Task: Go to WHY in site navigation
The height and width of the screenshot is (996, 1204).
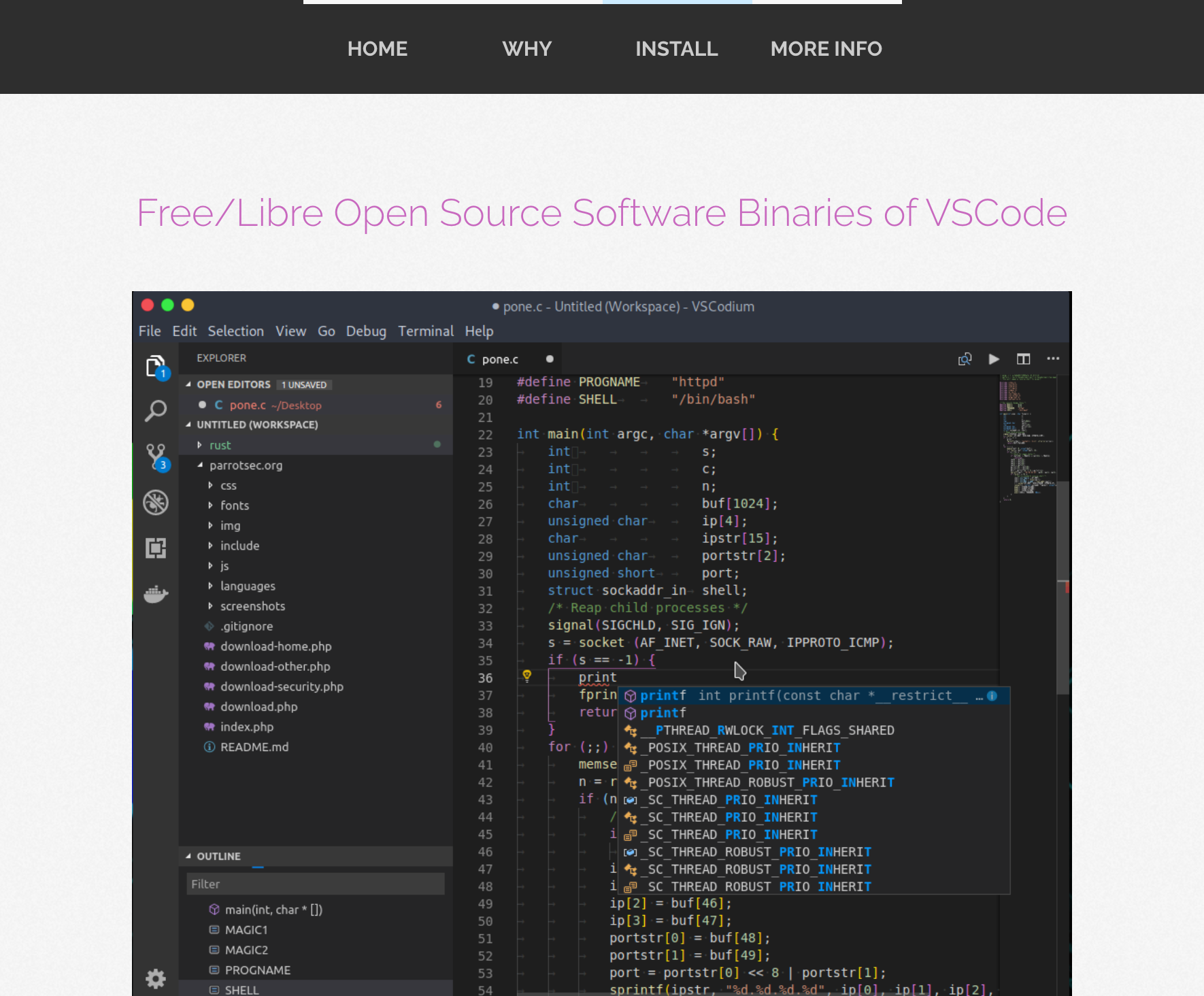Action: (527, 49)
